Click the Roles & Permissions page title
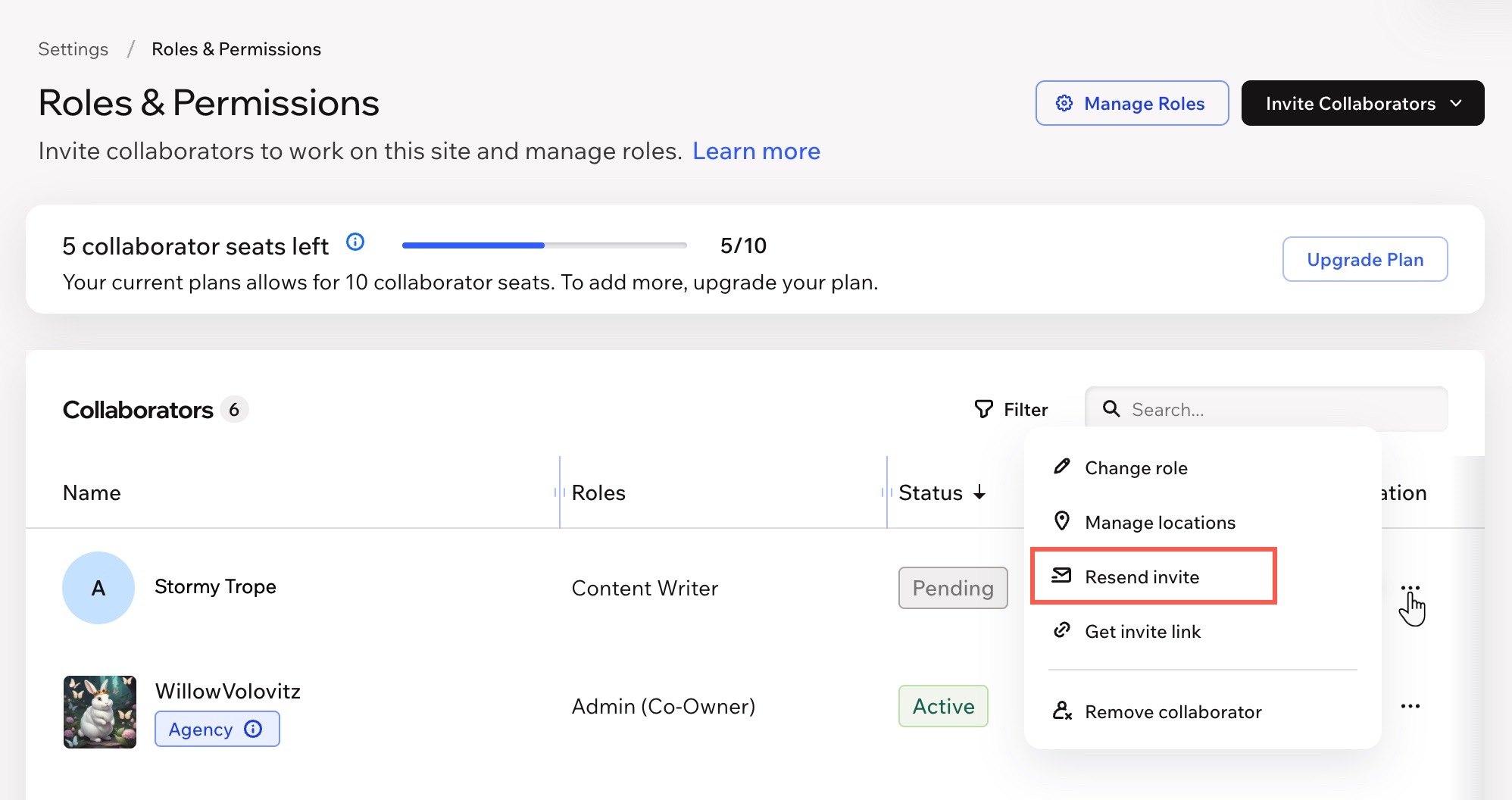The width and height of the screenshot is (1512, 800). pos(208,102)
